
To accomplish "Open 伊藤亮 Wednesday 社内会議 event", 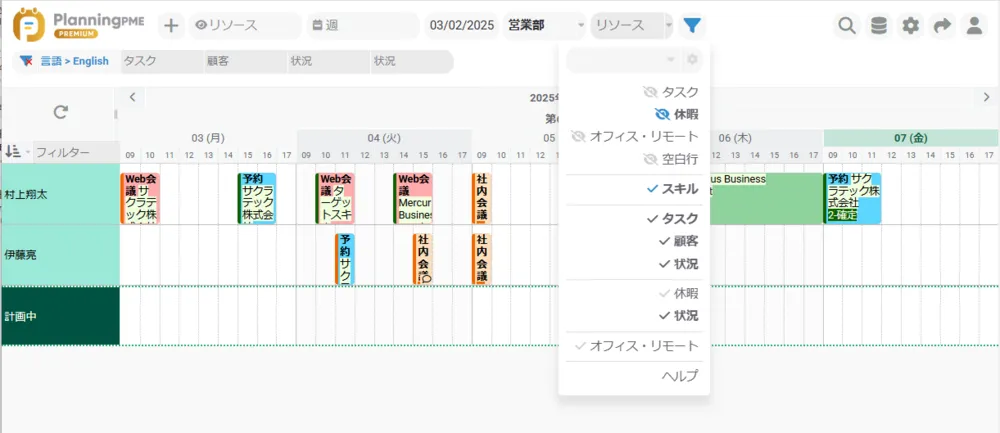I will coord(482,259).
